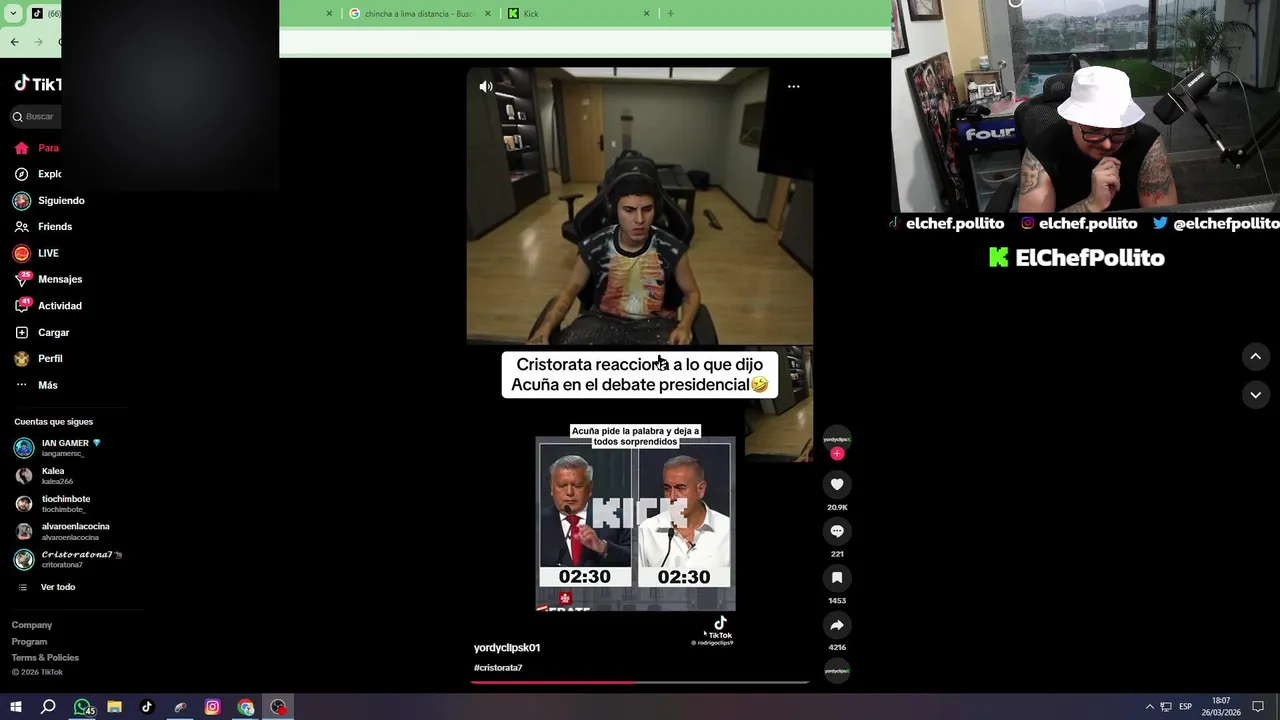The image size is (1280, 720).
Task: Open File Explorer from the taskbar
Action: pos(114,707)
